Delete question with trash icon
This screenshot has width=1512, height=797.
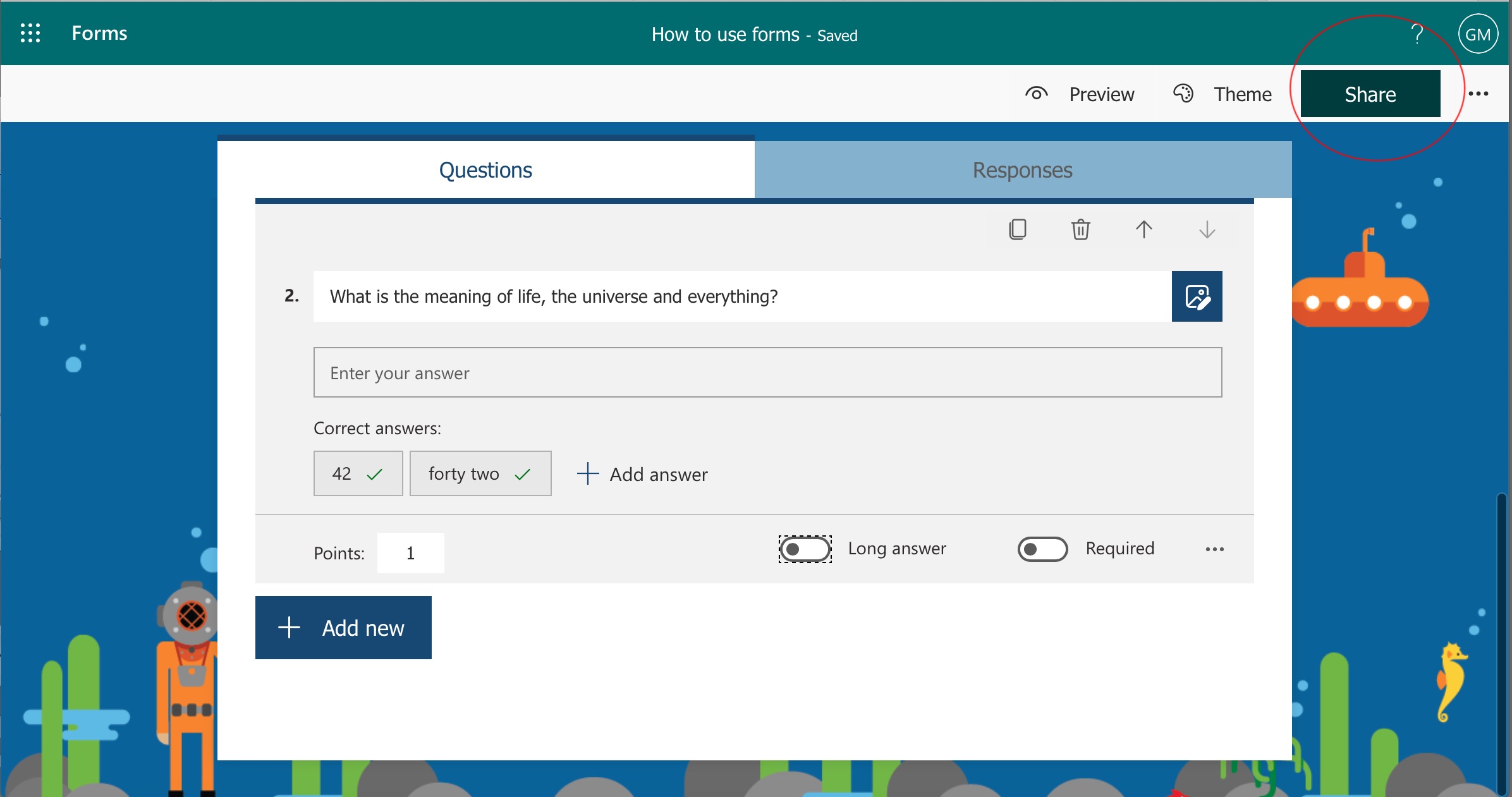tap(1080, 229)
